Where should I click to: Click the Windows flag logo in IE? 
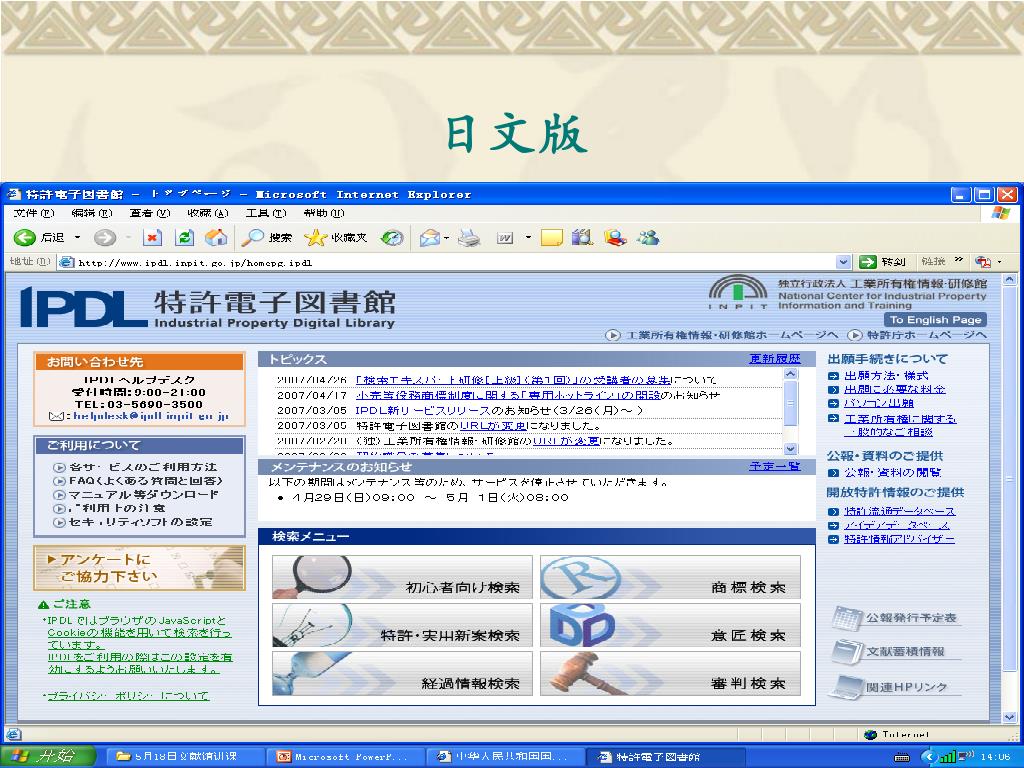[x=1000, y=213]
